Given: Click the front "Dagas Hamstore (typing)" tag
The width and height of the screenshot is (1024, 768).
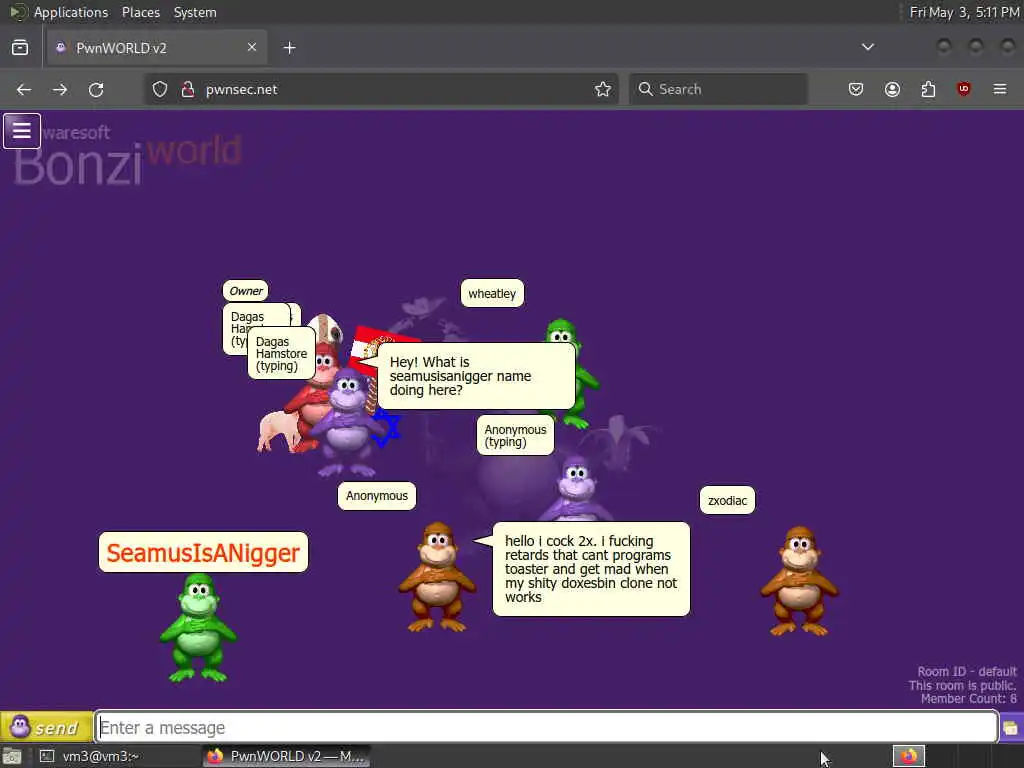Looking at the screenshot, I should click(x=281, y=353).
